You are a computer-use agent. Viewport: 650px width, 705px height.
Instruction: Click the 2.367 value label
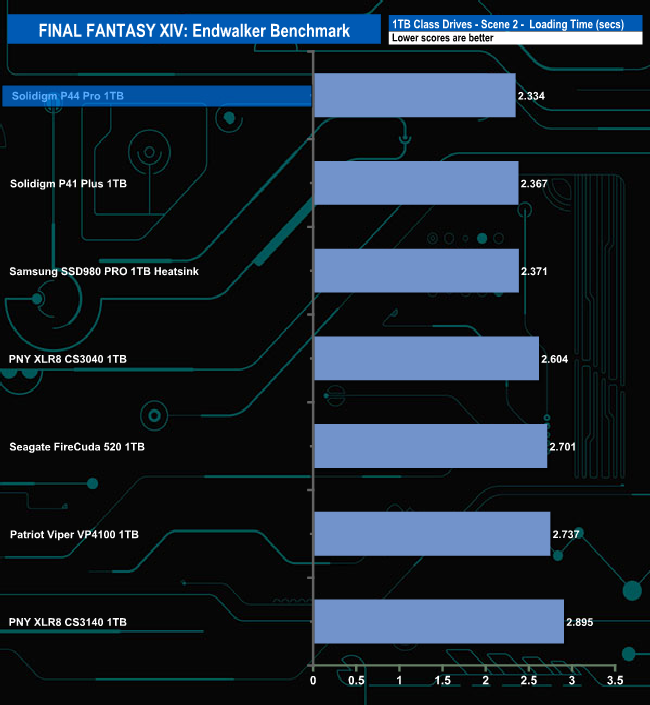point(534,183)
